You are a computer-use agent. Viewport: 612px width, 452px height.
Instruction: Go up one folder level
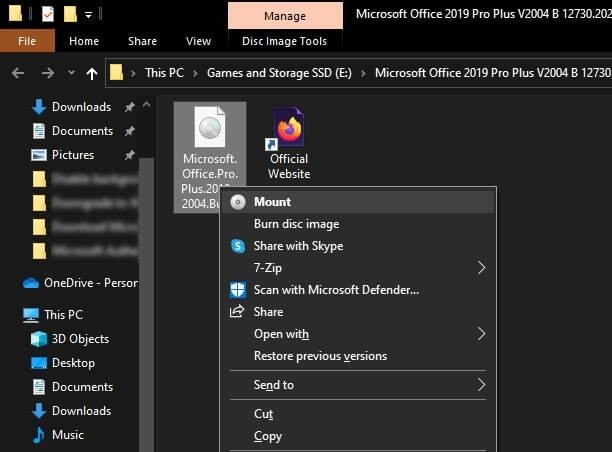92,73
